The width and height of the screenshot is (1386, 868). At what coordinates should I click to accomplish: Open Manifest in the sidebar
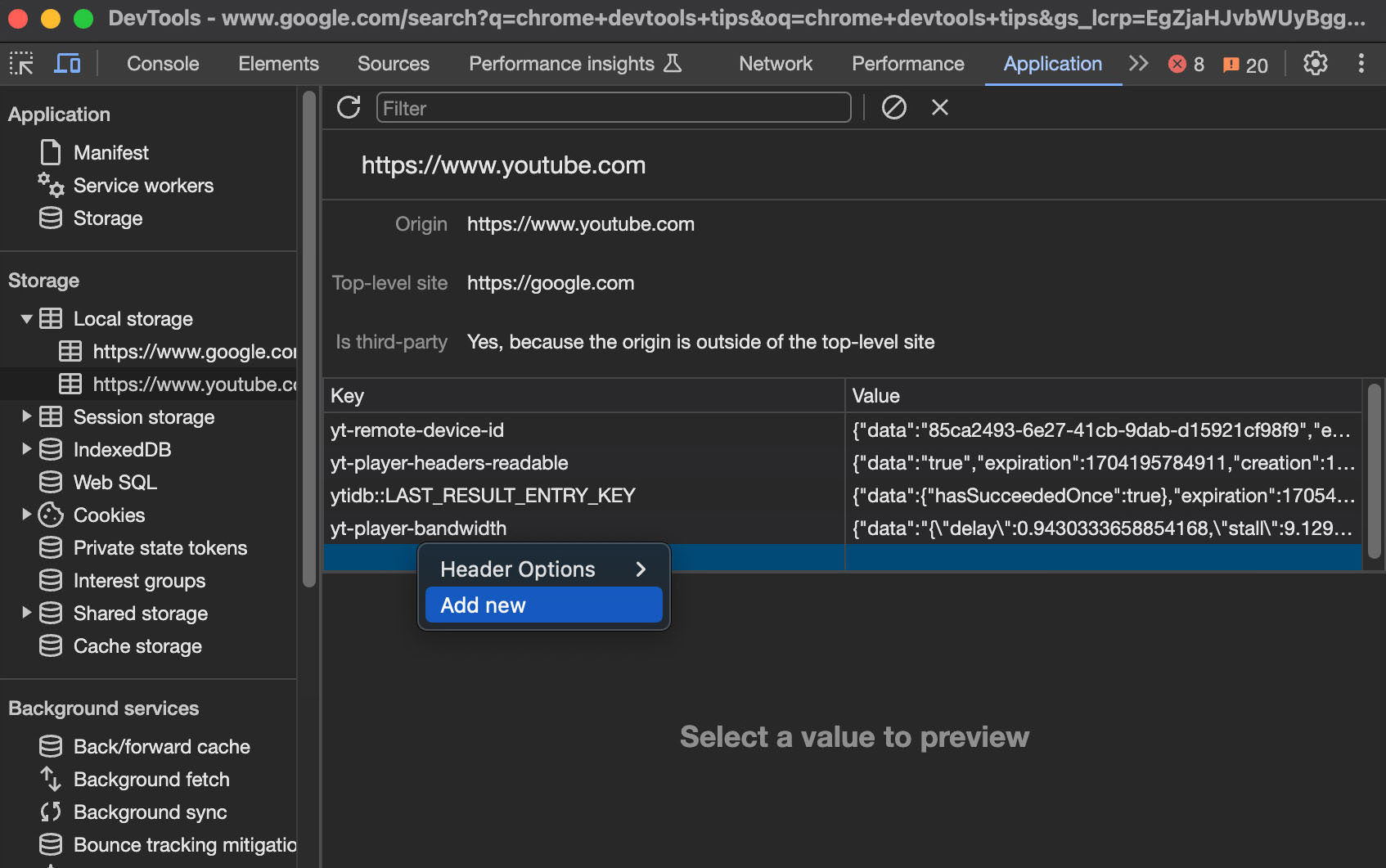pyautogui.click(x=111, y=153)
